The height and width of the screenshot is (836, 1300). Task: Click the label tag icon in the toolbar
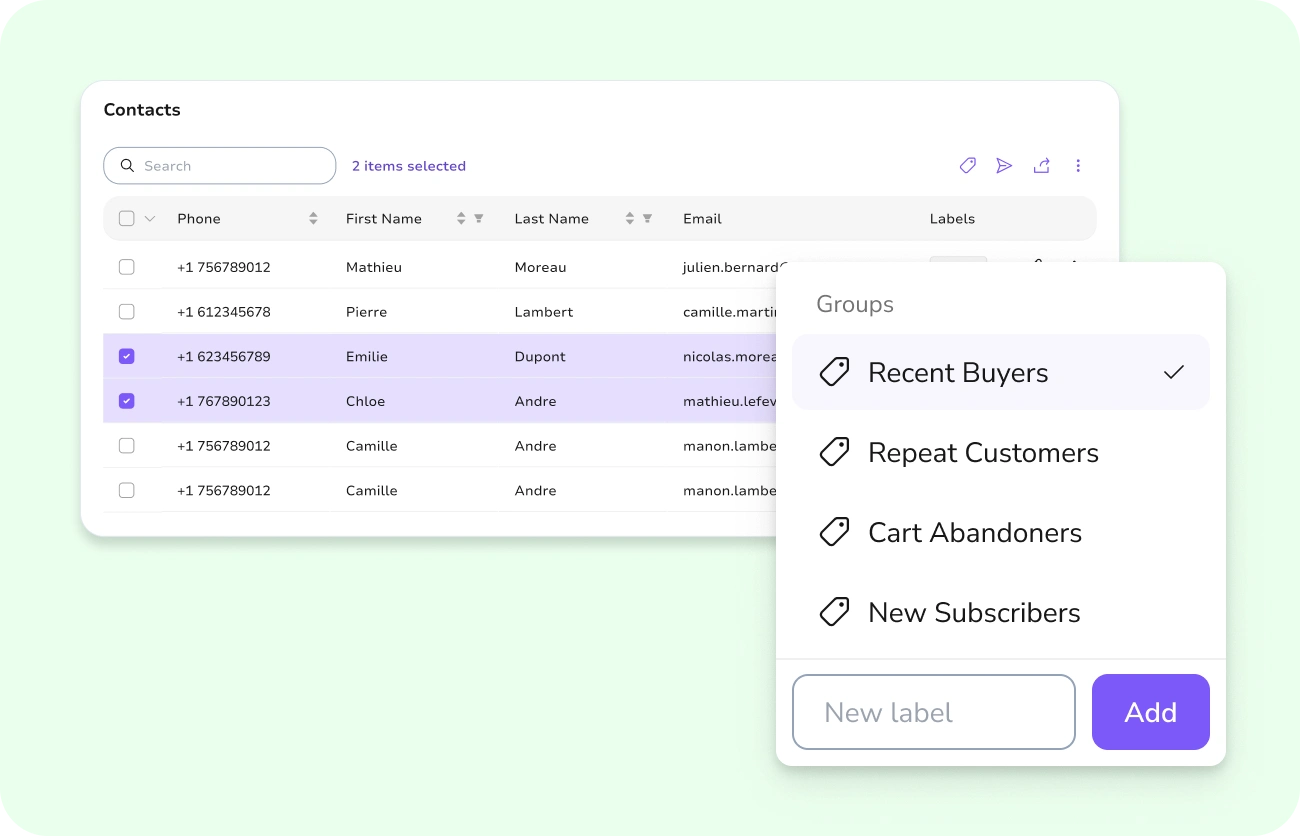coord(967,165)
